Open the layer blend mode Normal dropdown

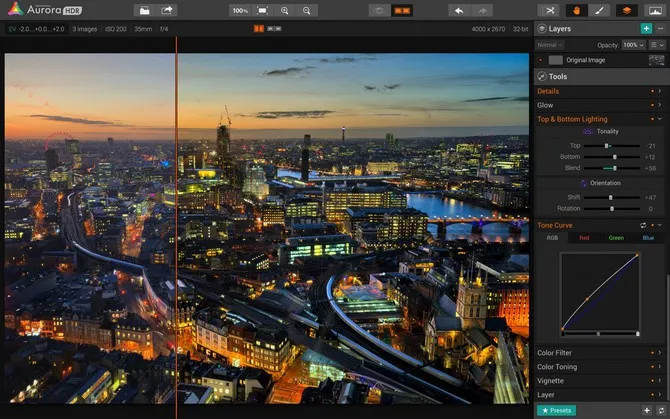point(550,45)
